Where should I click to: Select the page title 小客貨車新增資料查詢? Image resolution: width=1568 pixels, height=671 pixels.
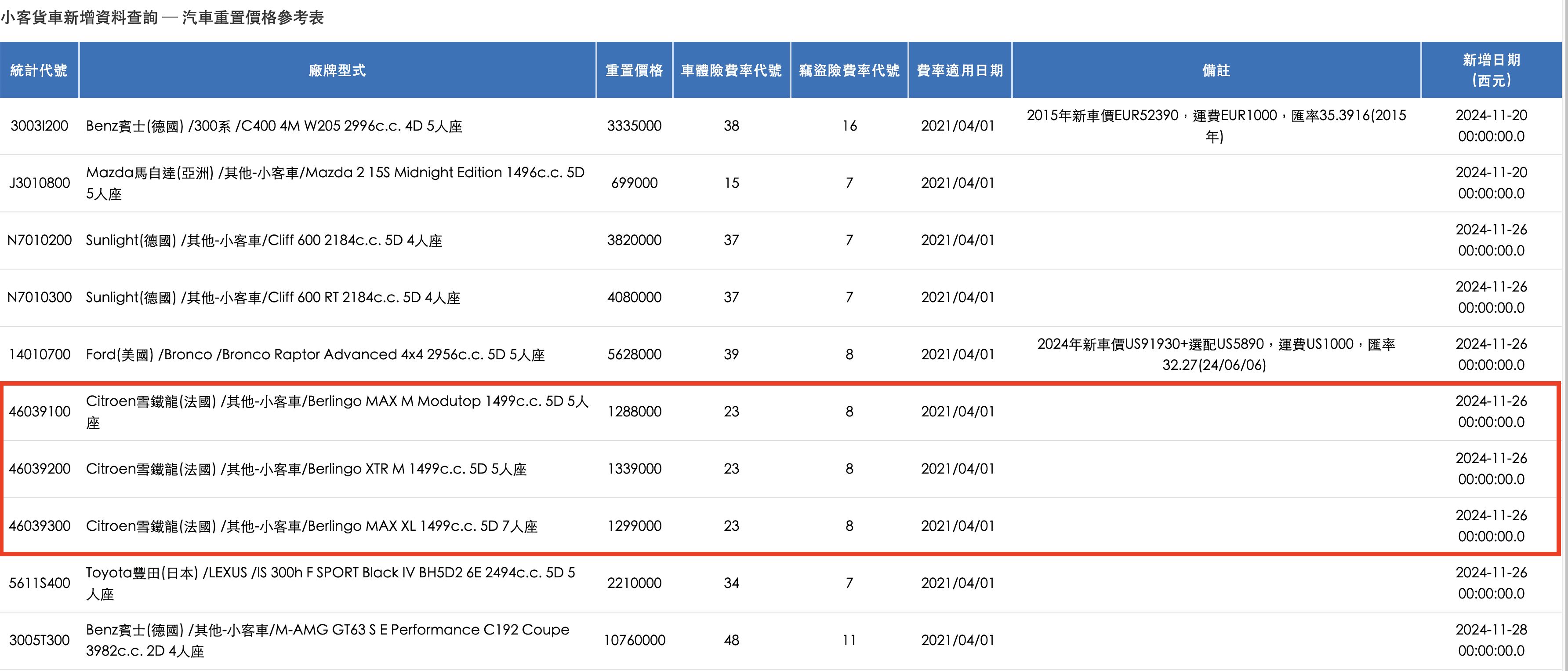click(x=79, y=18)
